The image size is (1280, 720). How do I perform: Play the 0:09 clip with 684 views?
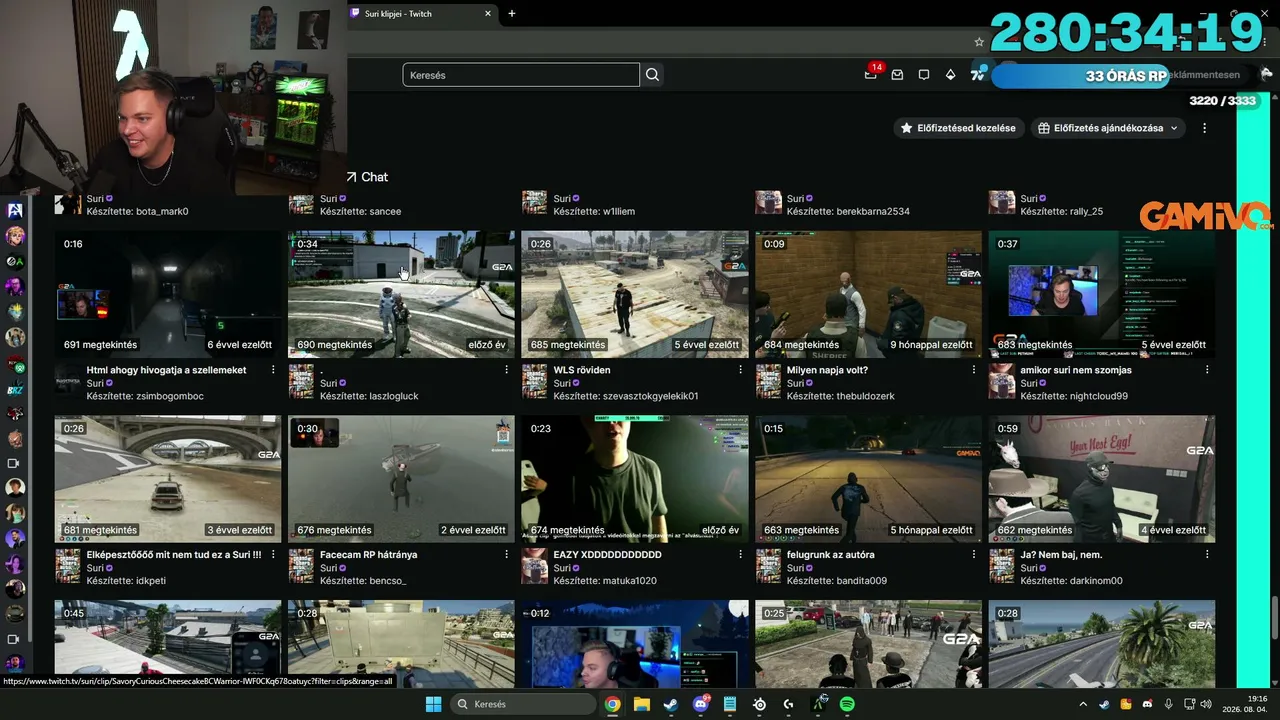tap(868, 294)
